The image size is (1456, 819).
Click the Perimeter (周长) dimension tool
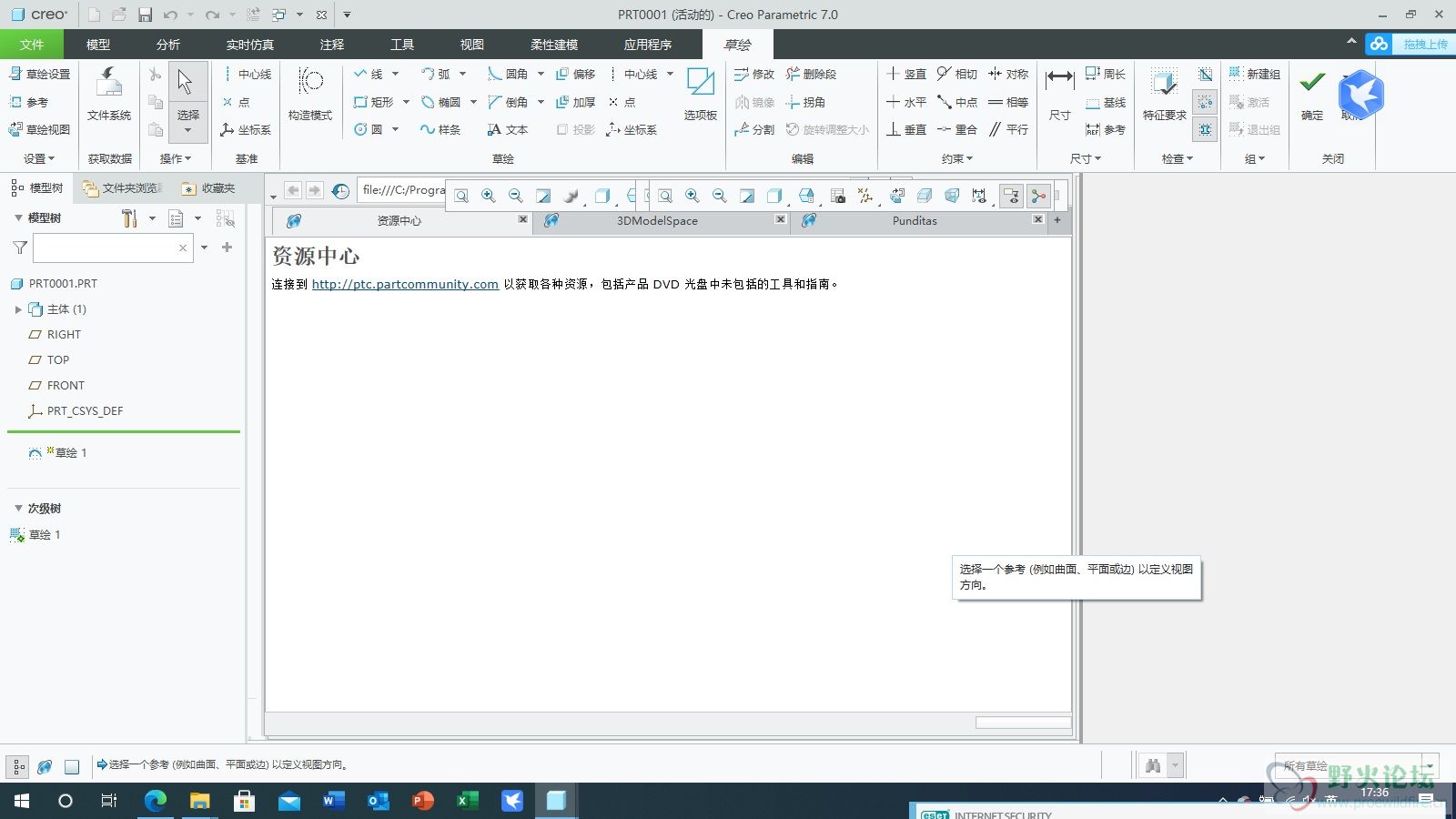[1106, 74]
